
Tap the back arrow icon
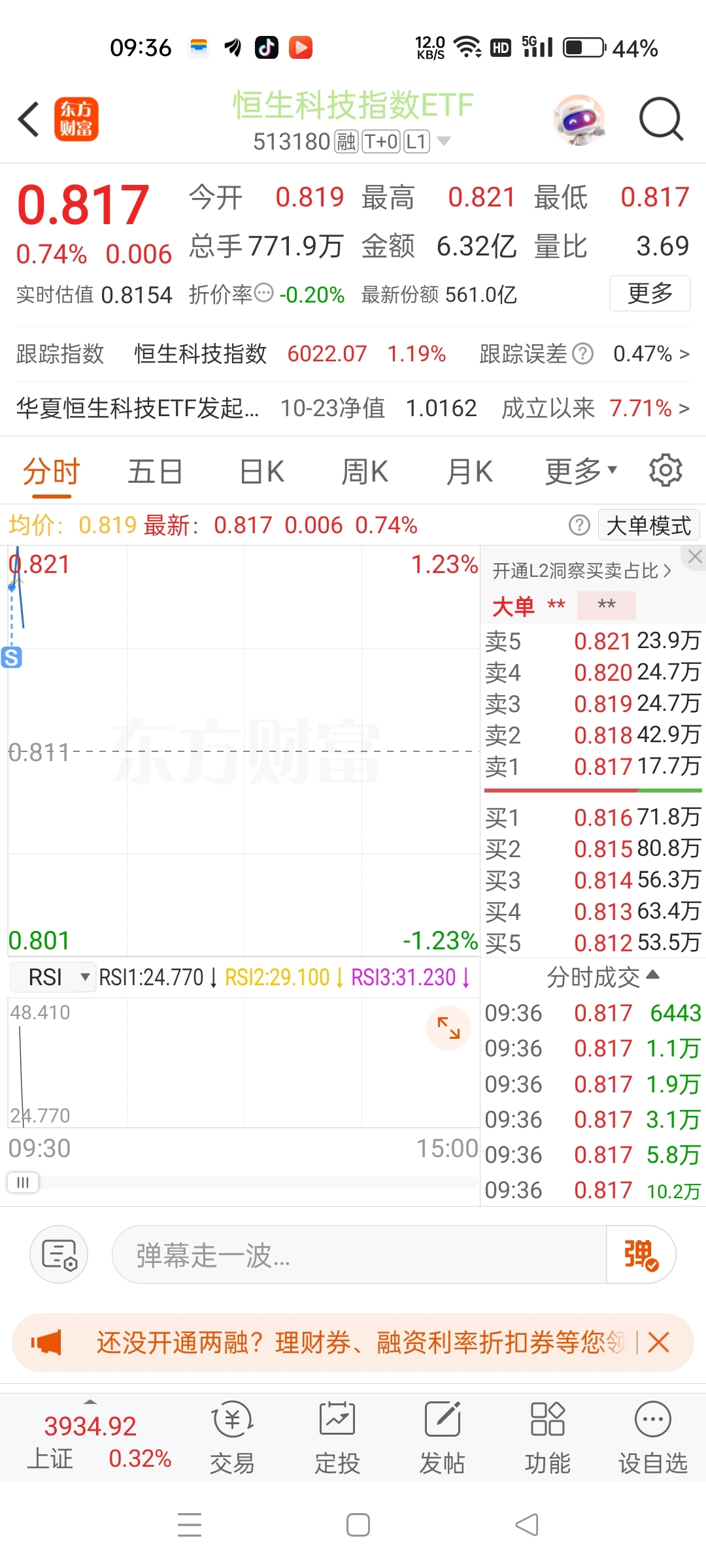[29, 120]
